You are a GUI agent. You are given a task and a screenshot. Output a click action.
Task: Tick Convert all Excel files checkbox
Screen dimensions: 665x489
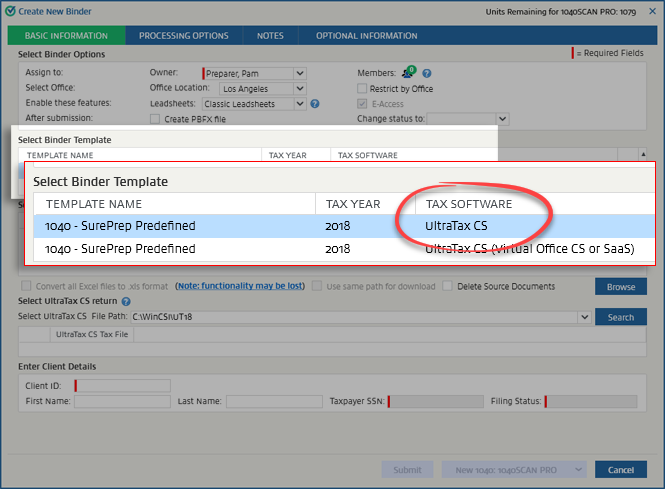26,286
